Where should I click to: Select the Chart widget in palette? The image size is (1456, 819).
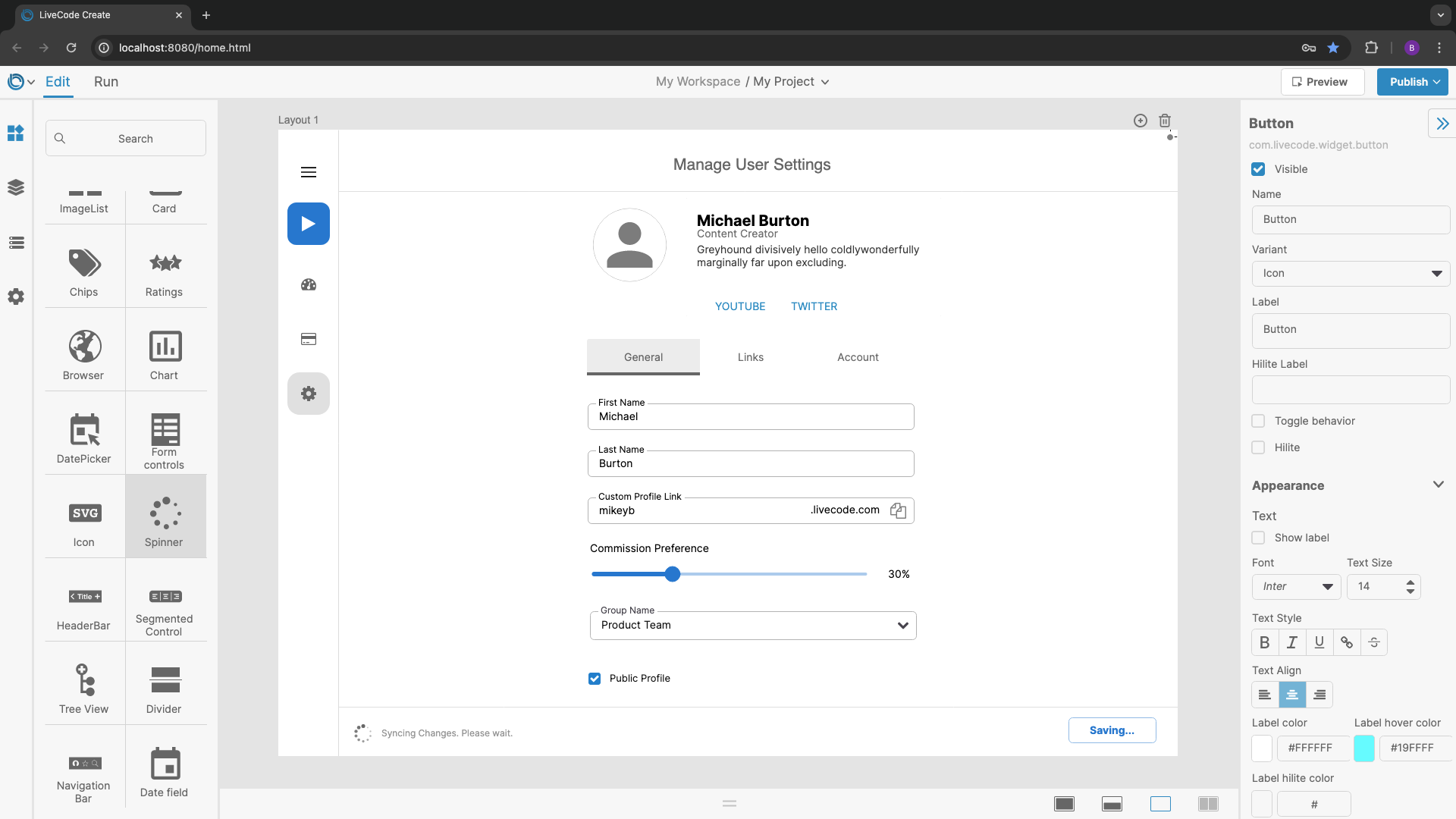pos(165,347)
